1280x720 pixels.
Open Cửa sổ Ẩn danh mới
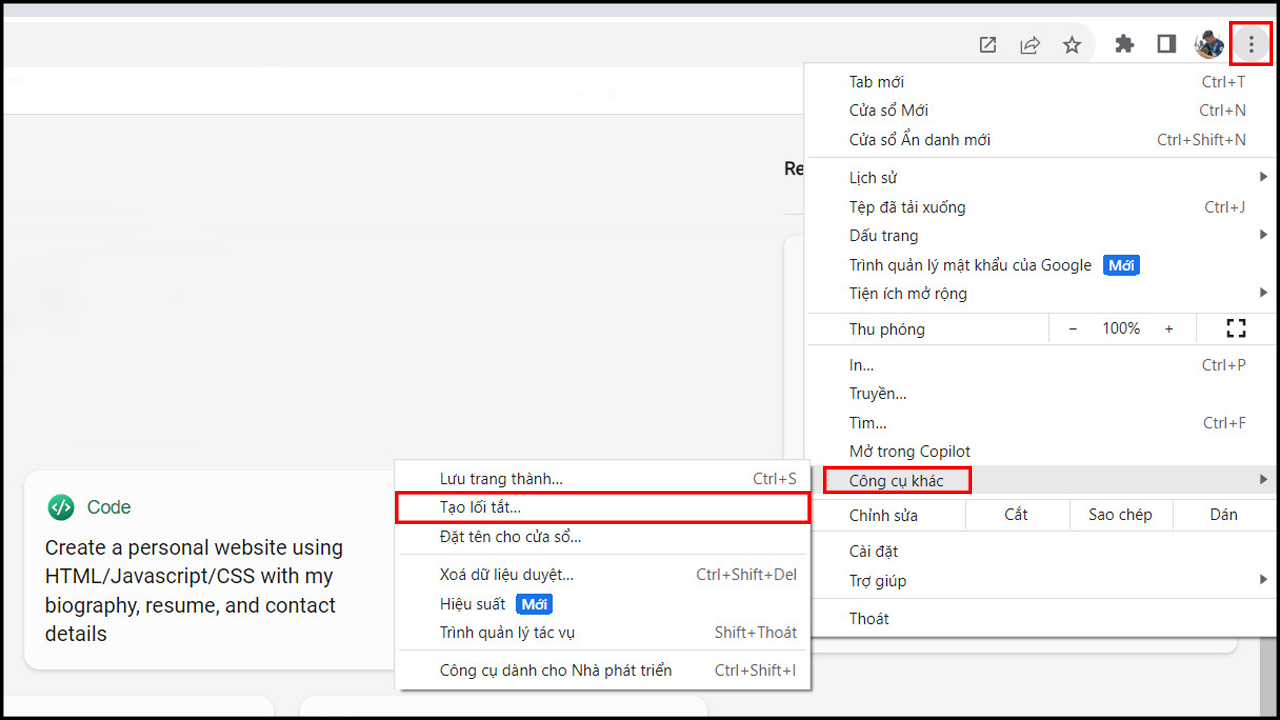tap(1040, 140)
